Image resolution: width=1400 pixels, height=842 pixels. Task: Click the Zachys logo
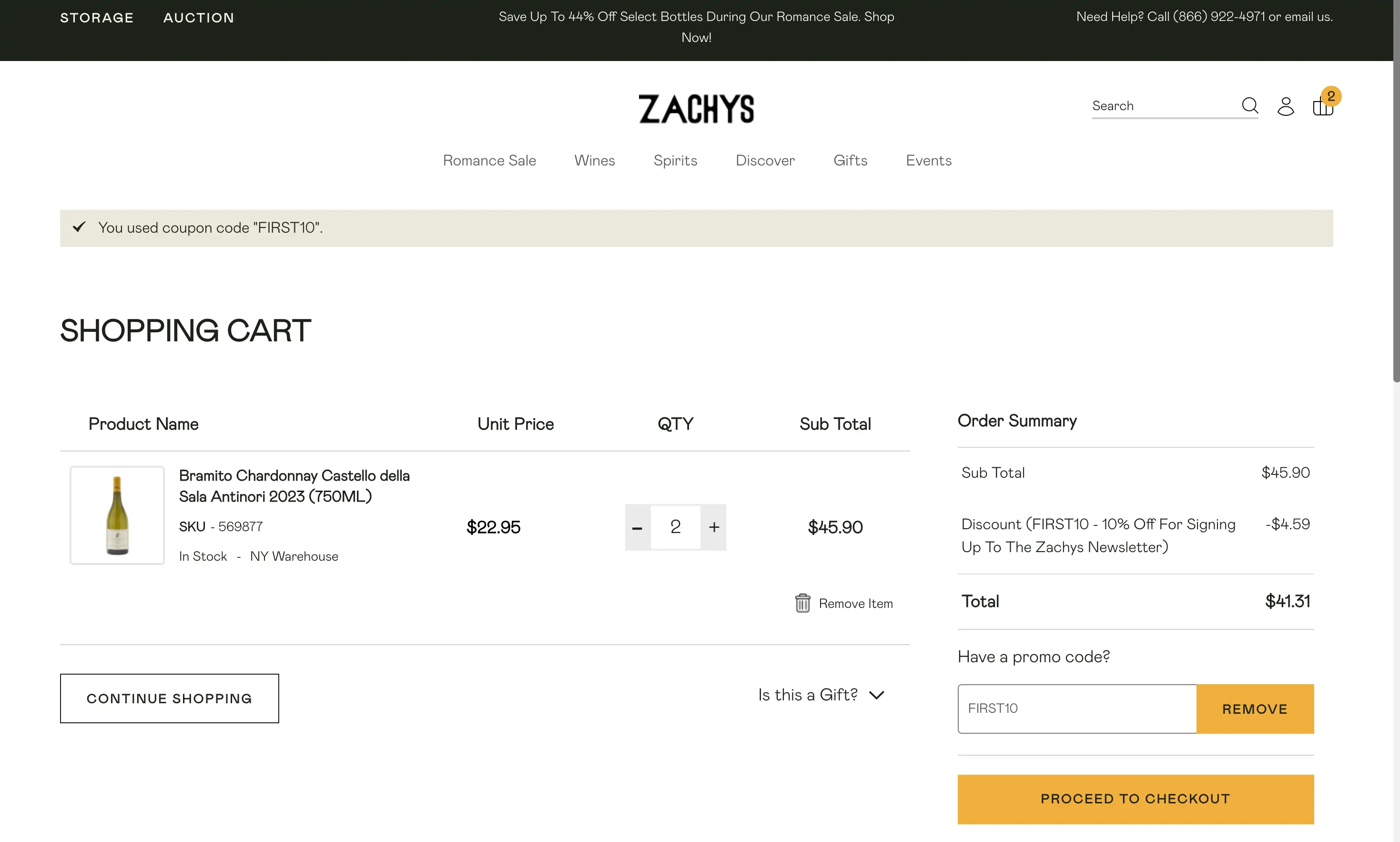[x=696, y=109]
